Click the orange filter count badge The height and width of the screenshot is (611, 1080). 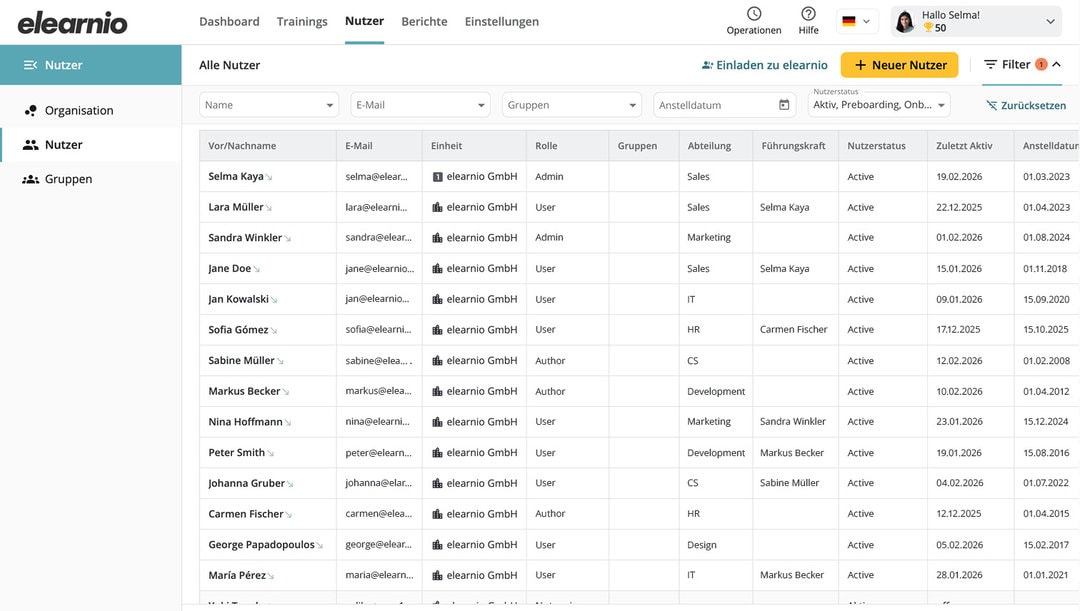coord(1041,64)
